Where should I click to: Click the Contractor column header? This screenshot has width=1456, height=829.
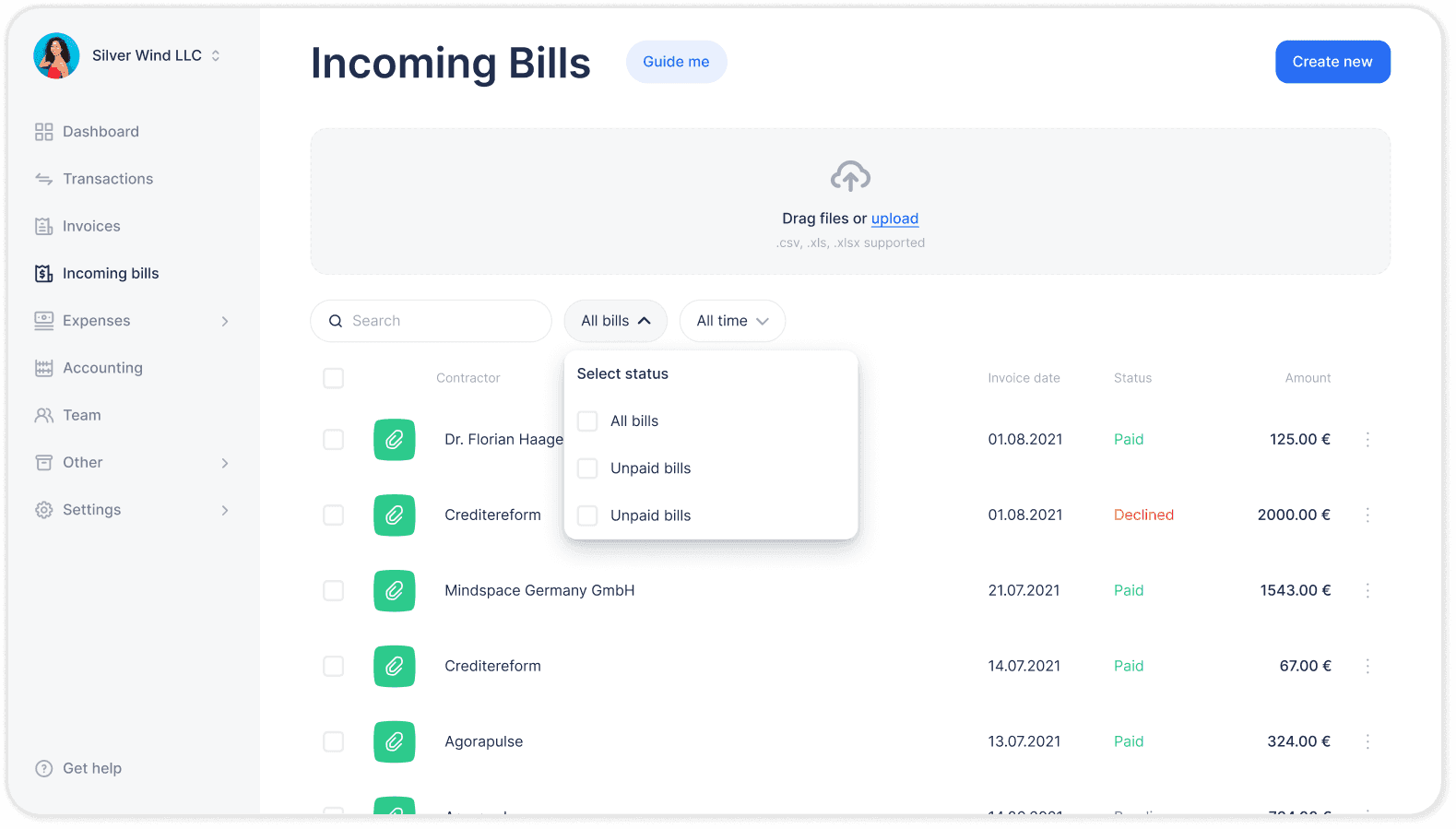tap(468, 378)
